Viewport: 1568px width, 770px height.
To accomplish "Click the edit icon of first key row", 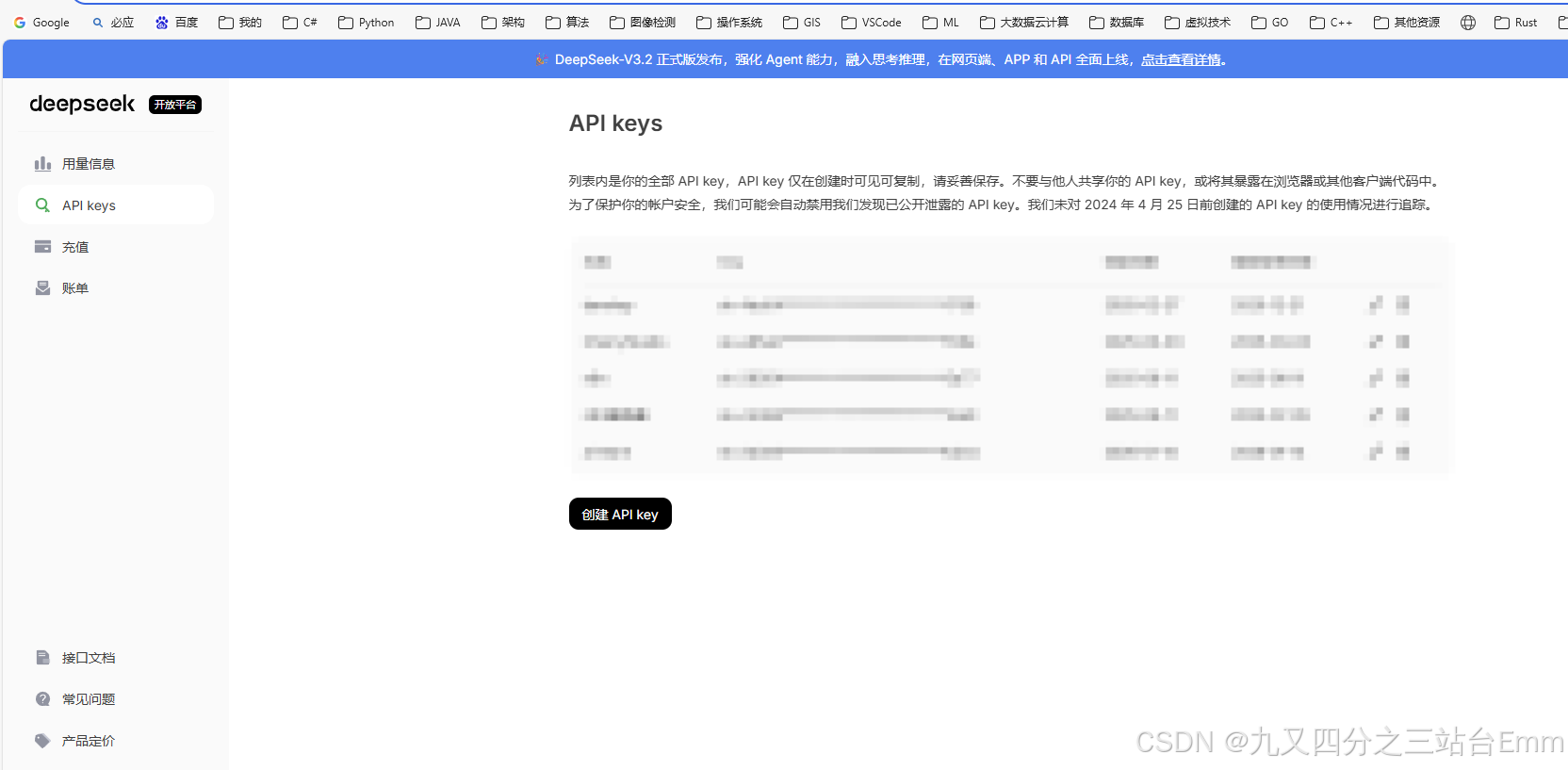I will 1376,303.
